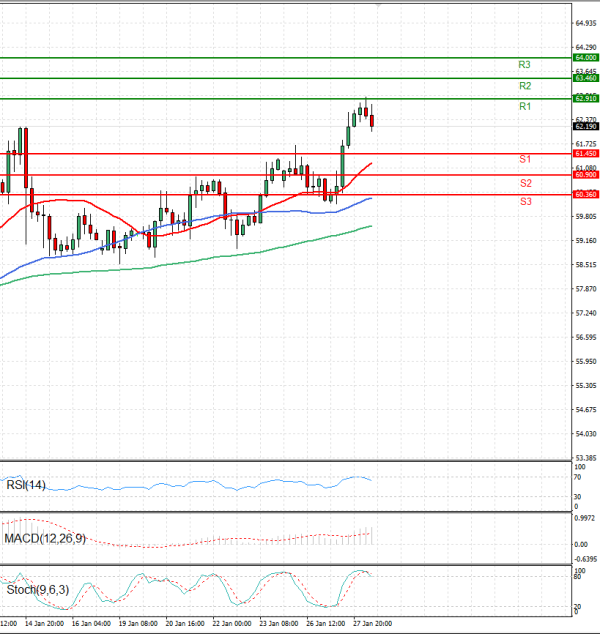Image resolution: width=600 pixels, height=634 pixels.
Task: Select the S1 support label
Action: click(x=524, y=160)
